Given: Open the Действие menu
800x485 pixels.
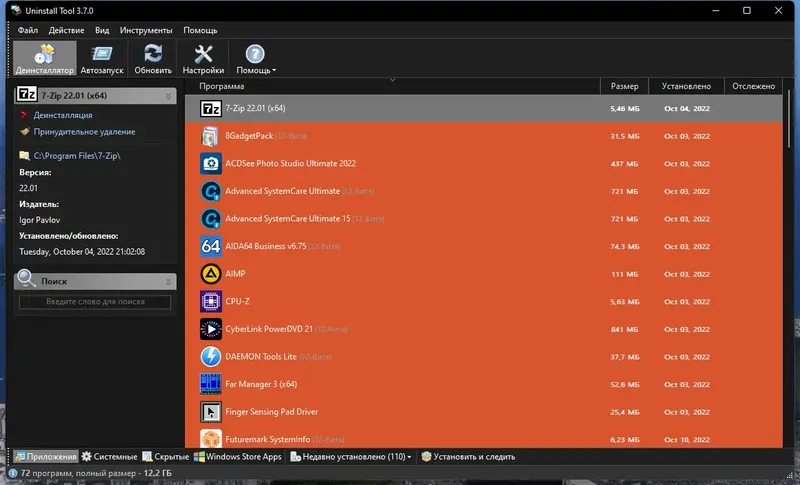Looking at the screenshot, I should click(x=66, y=30).
